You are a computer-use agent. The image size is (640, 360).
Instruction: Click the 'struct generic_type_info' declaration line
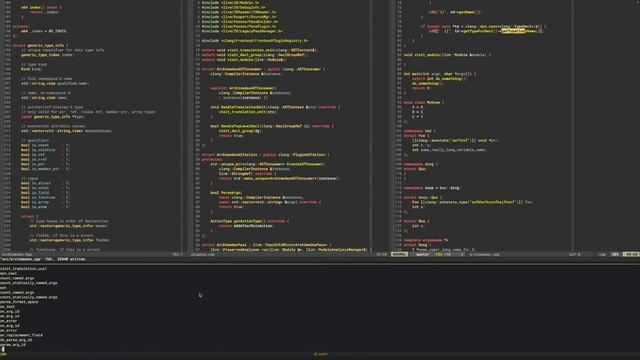coord(40,45)
